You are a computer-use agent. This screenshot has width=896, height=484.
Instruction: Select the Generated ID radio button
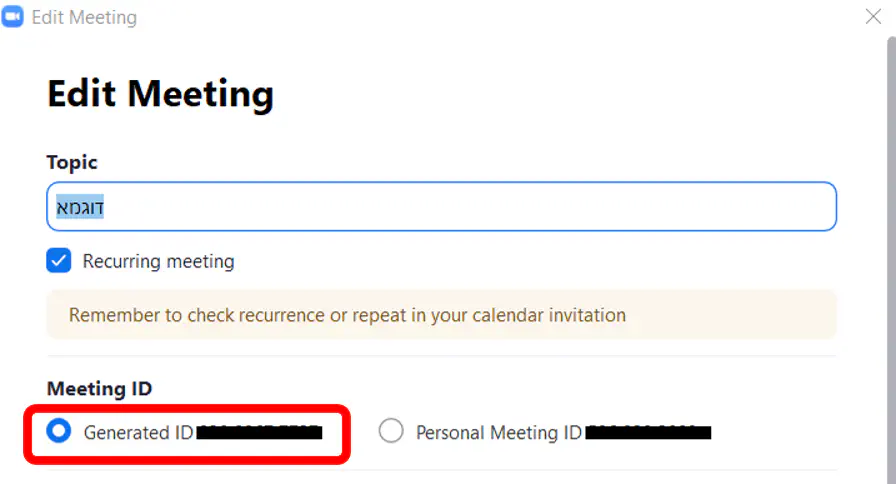(59, 431)
